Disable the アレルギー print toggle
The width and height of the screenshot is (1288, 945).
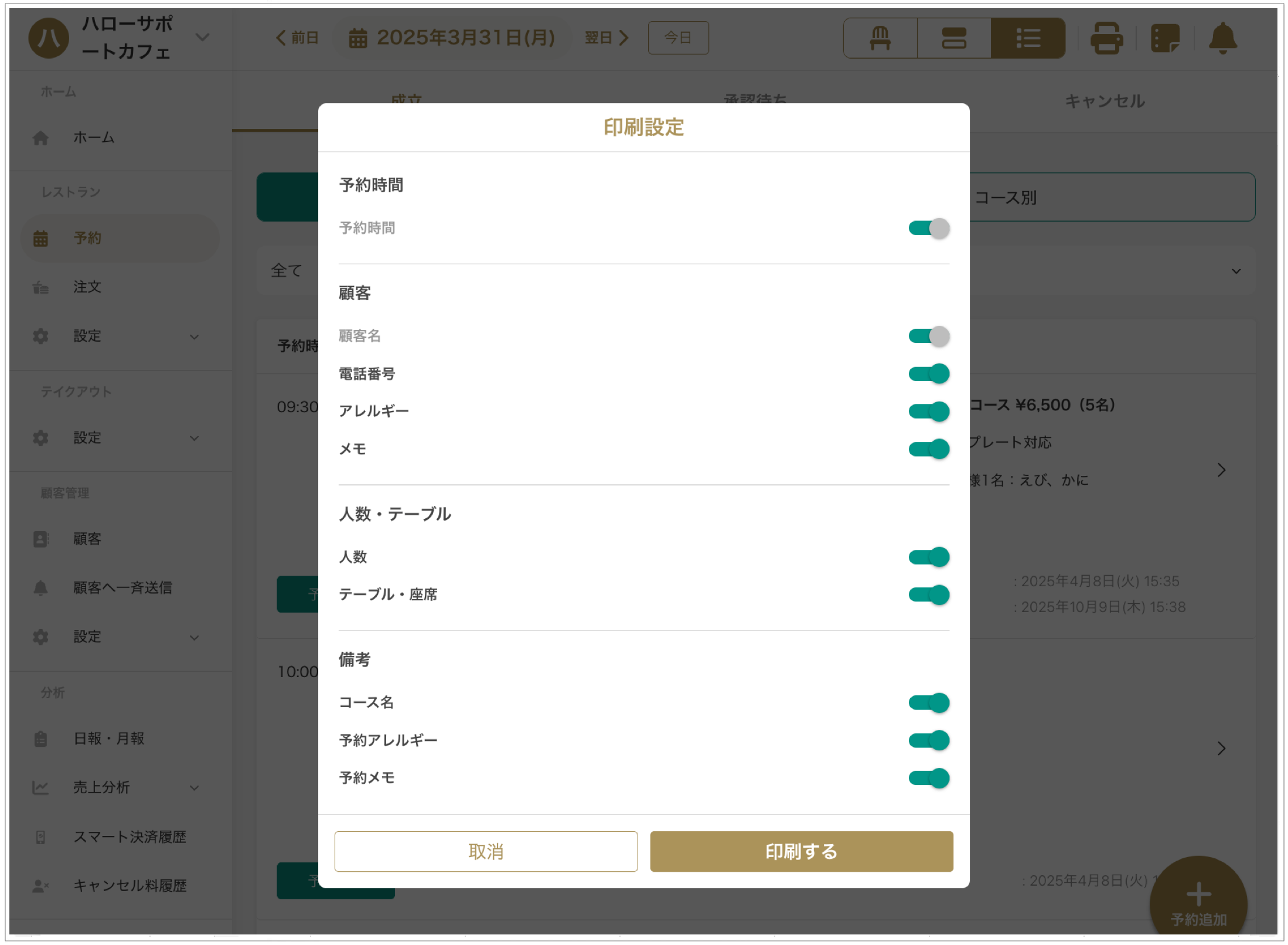(x=929, y=412)
